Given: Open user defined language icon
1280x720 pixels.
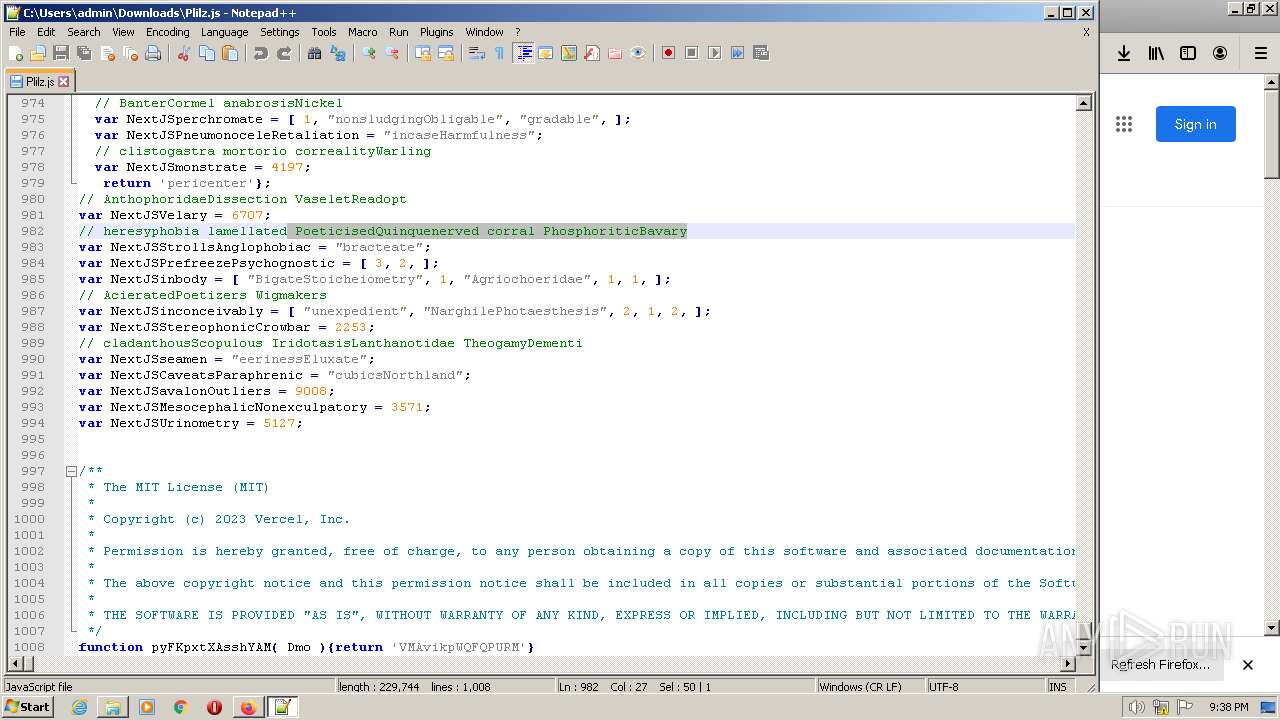Looking at the screenshot, I should pos(546,53).
